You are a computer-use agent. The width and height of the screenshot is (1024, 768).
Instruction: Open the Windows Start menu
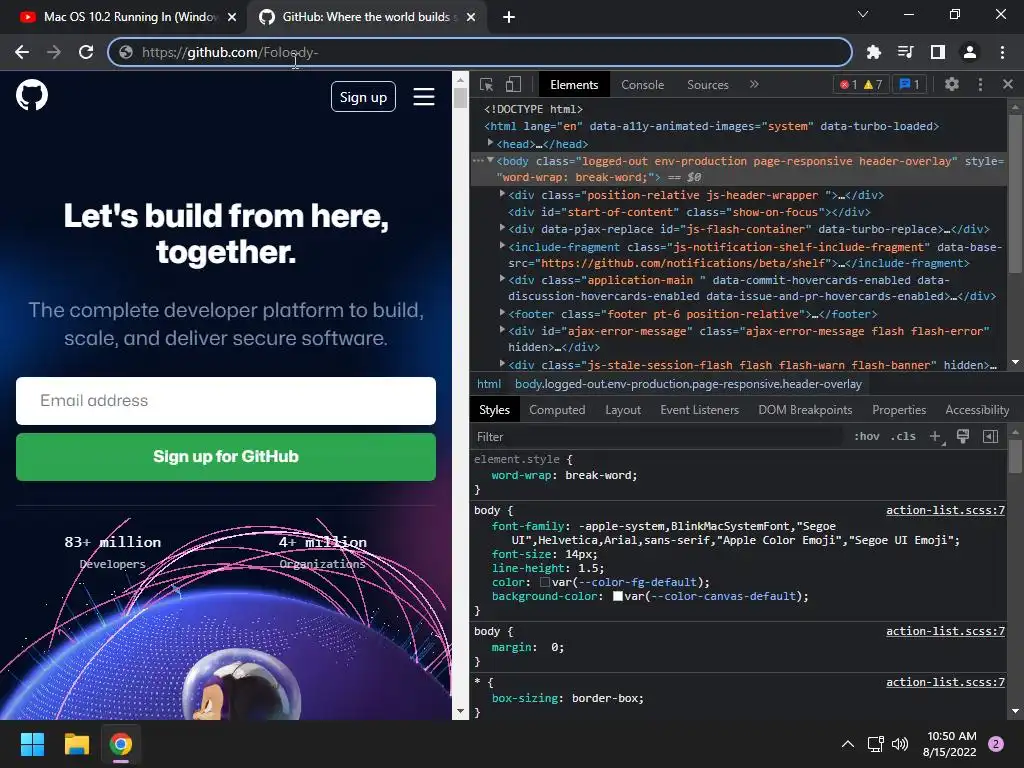pyautogui.click(x=32, y=744)
